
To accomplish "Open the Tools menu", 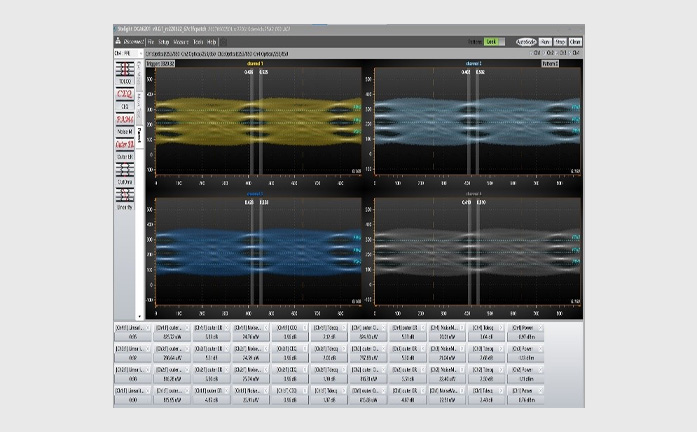I will [x=198, y=42].
